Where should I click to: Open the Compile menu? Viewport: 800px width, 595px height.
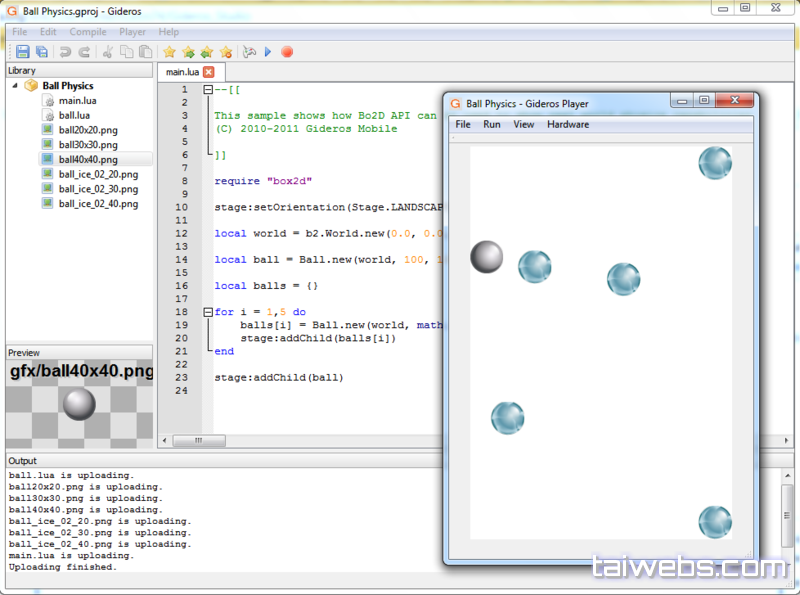pyautogui.click(x=88, y=32)
